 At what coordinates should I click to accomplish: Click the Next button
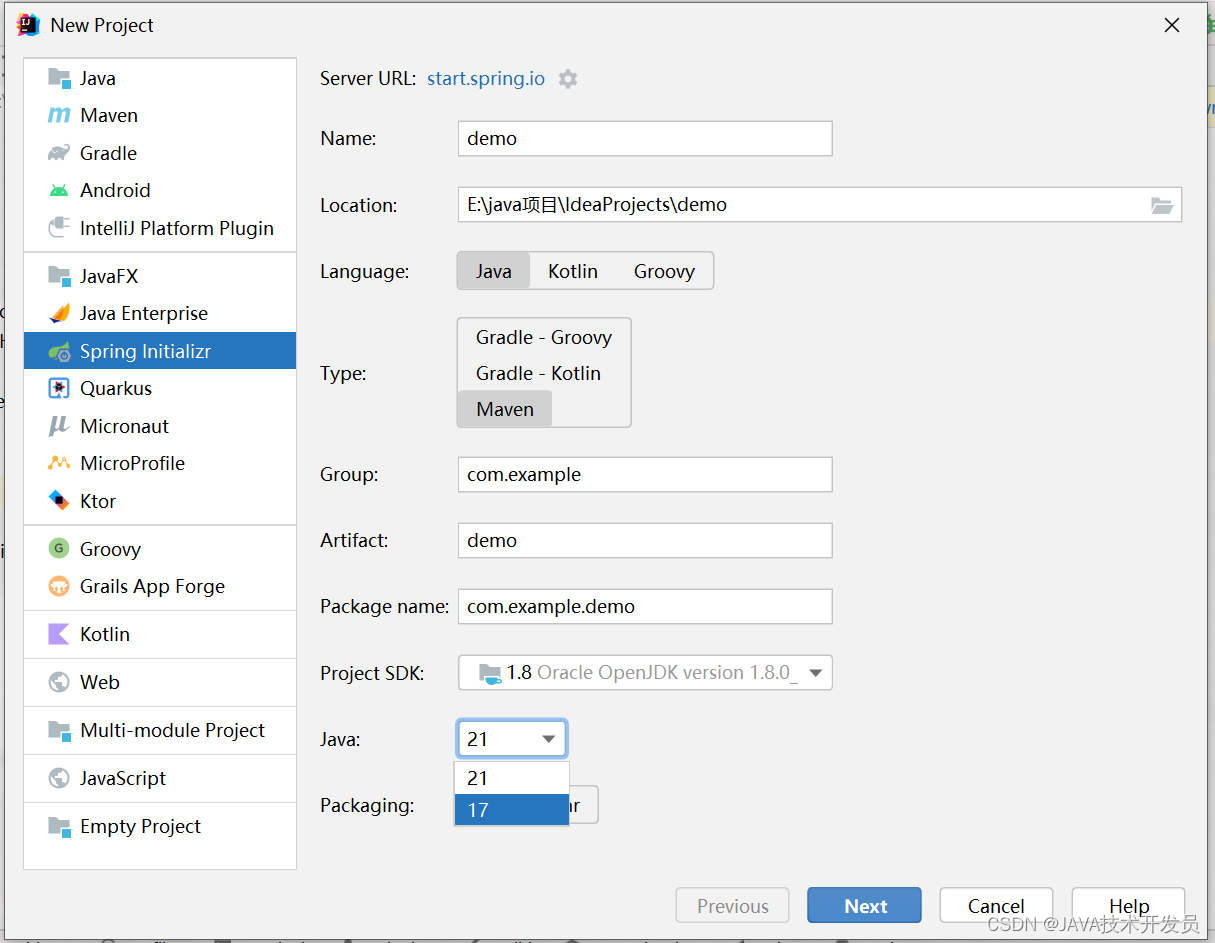(864, 906)
